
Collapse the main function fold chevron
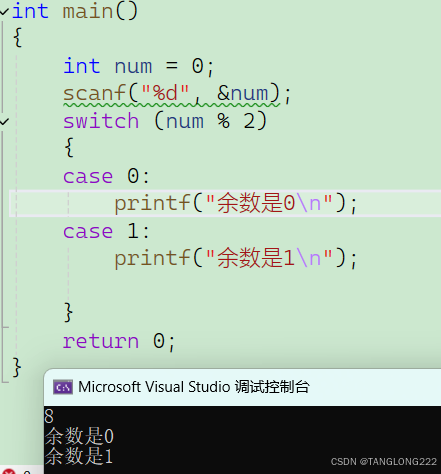coord(4,12)
